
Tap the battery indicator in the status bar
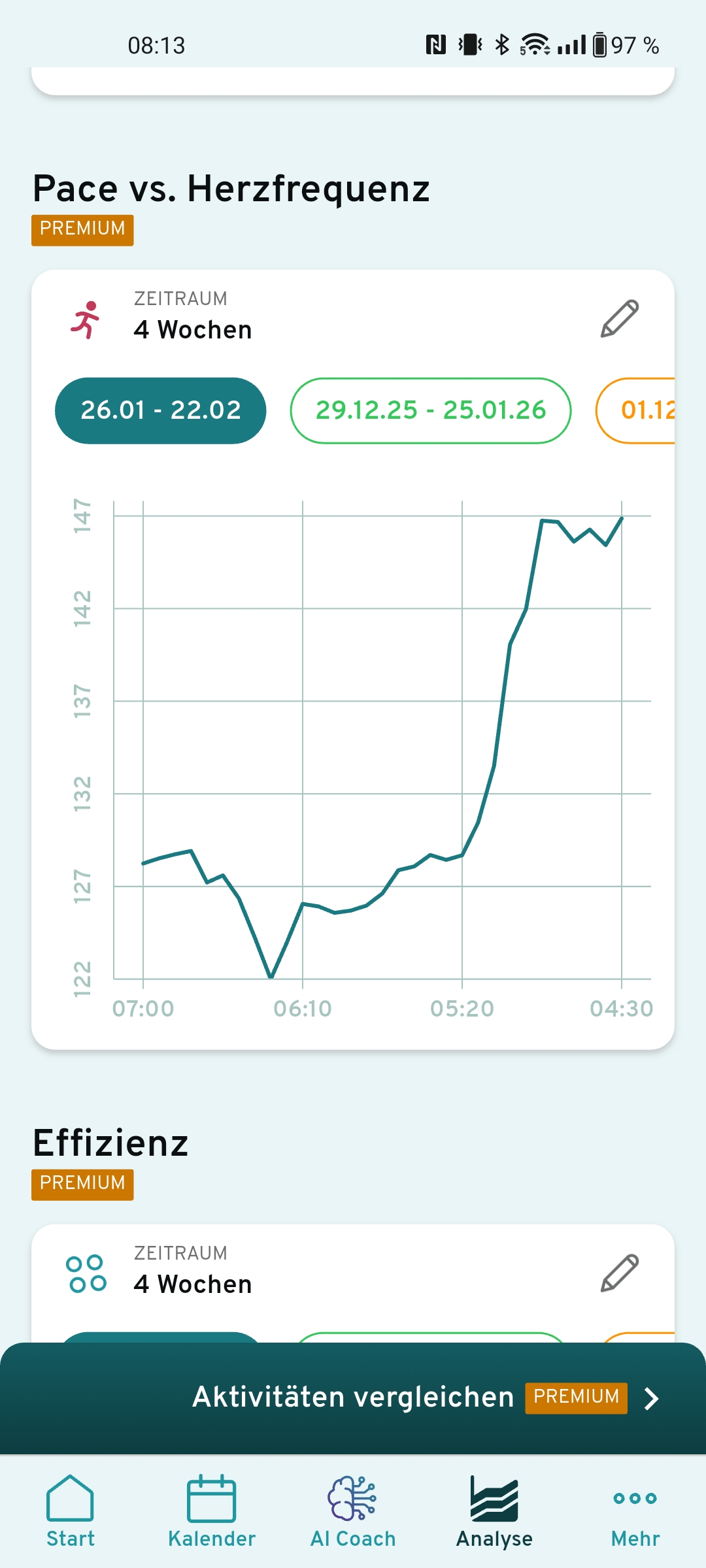coord(599,45)
